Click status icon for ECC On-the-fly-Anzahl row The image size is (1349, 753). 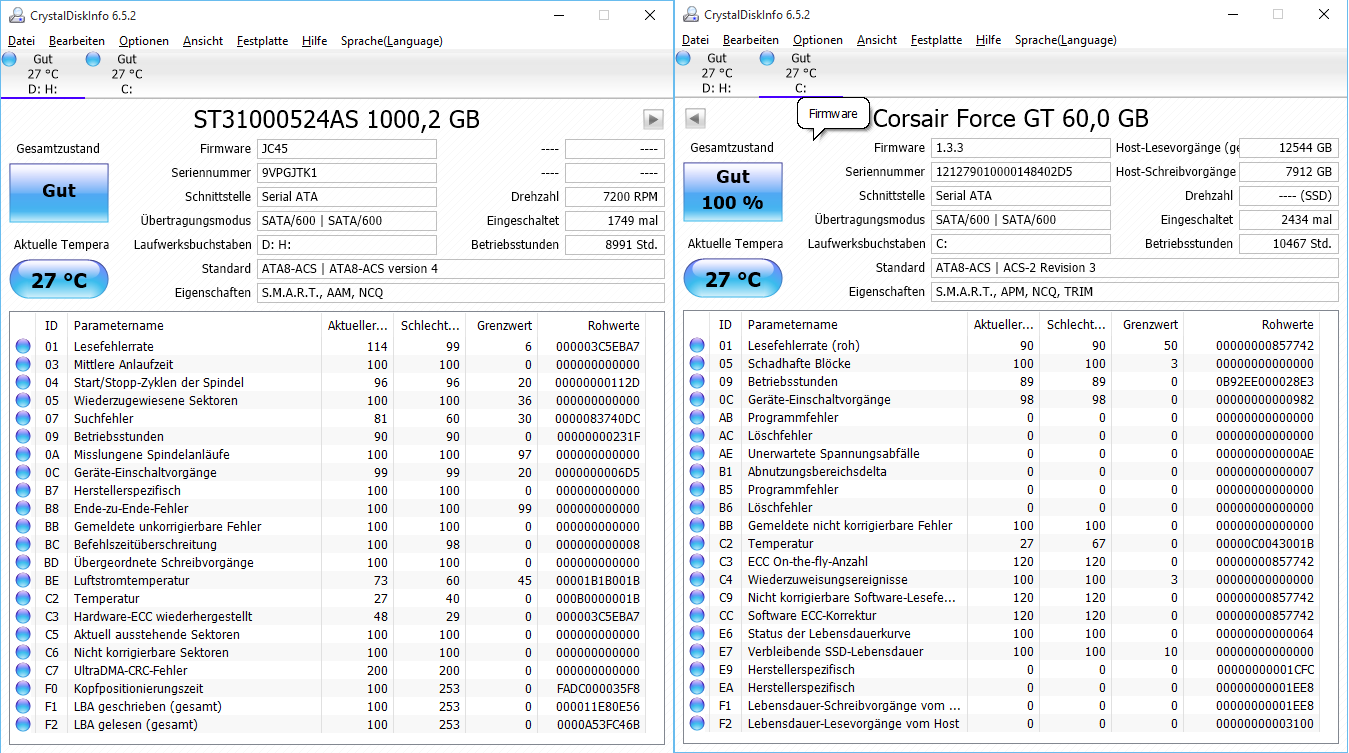697,562
